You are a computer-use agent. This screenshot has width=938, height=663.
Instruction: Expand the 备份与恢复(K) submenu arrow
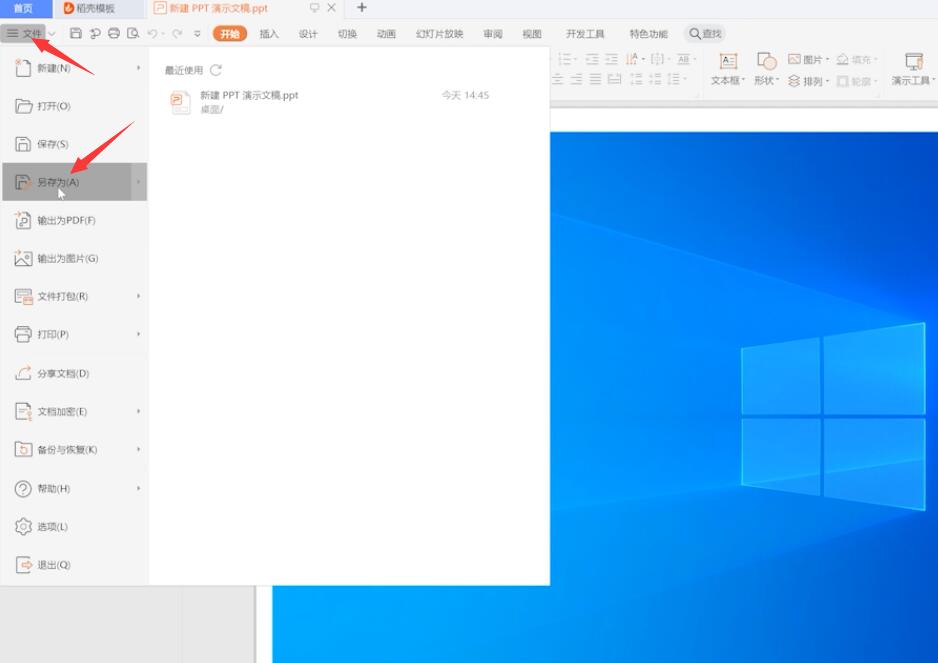tap(138, 449)
